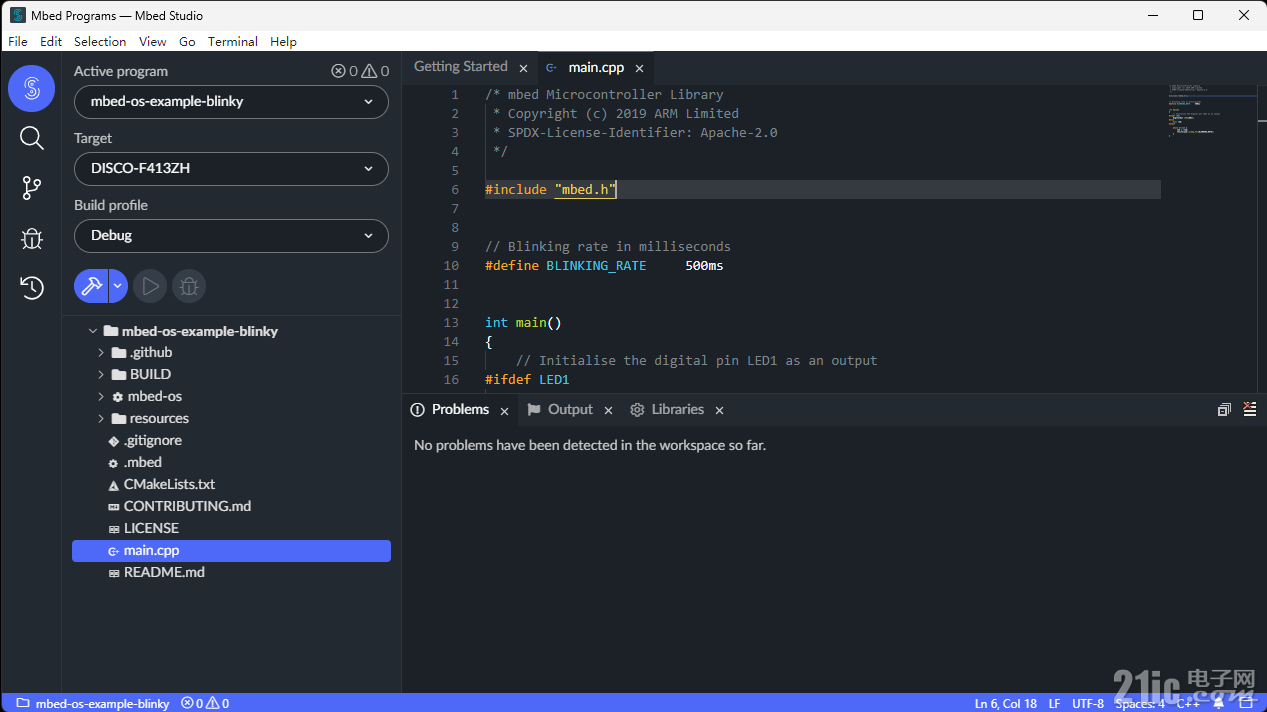This screenshot has width=1267, height=712.
Task: Select main.cpp in file tree
Action: 231,551
